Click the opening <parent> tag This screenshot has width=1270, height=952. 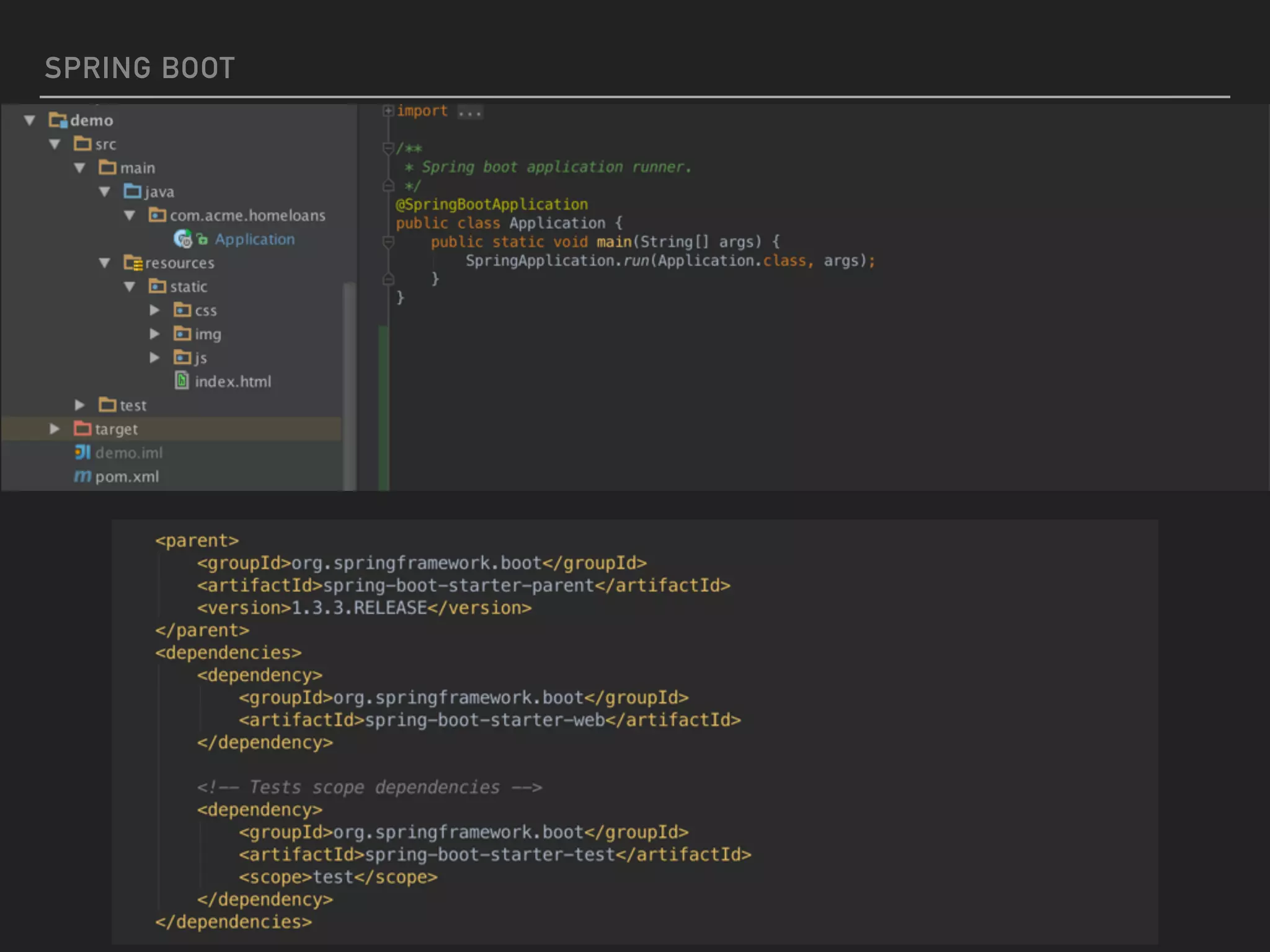coord(197,541)
